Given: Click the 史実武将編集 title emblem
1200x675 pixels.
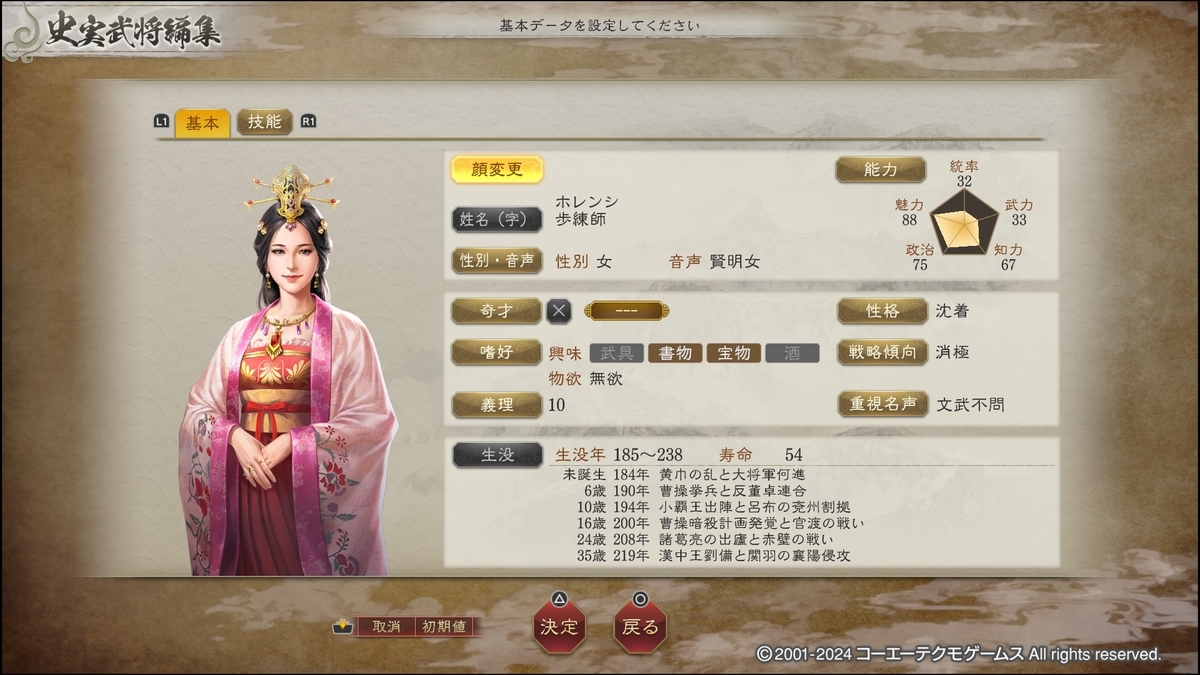Looking at the screenshot, I should [113, 32].
